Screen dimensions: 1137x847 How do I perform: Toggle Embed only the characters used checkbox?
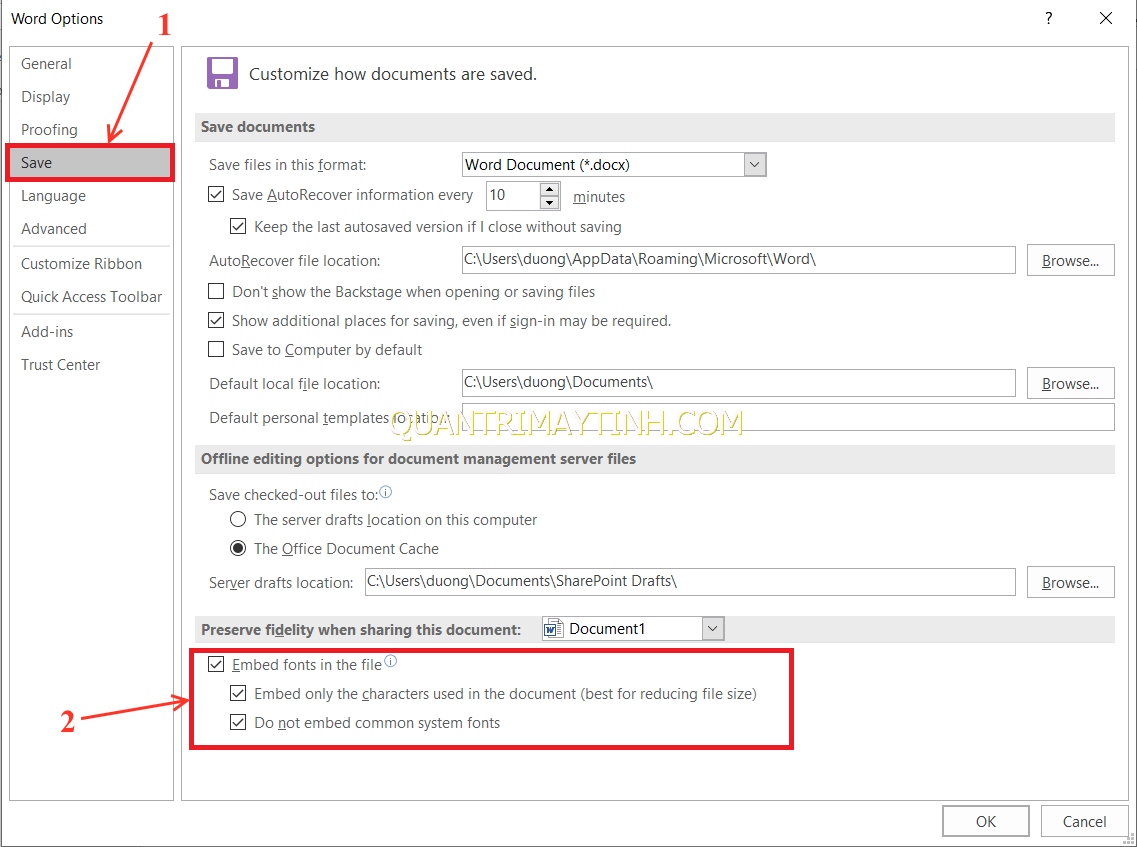pyautogui.click(x=238, y=693)
